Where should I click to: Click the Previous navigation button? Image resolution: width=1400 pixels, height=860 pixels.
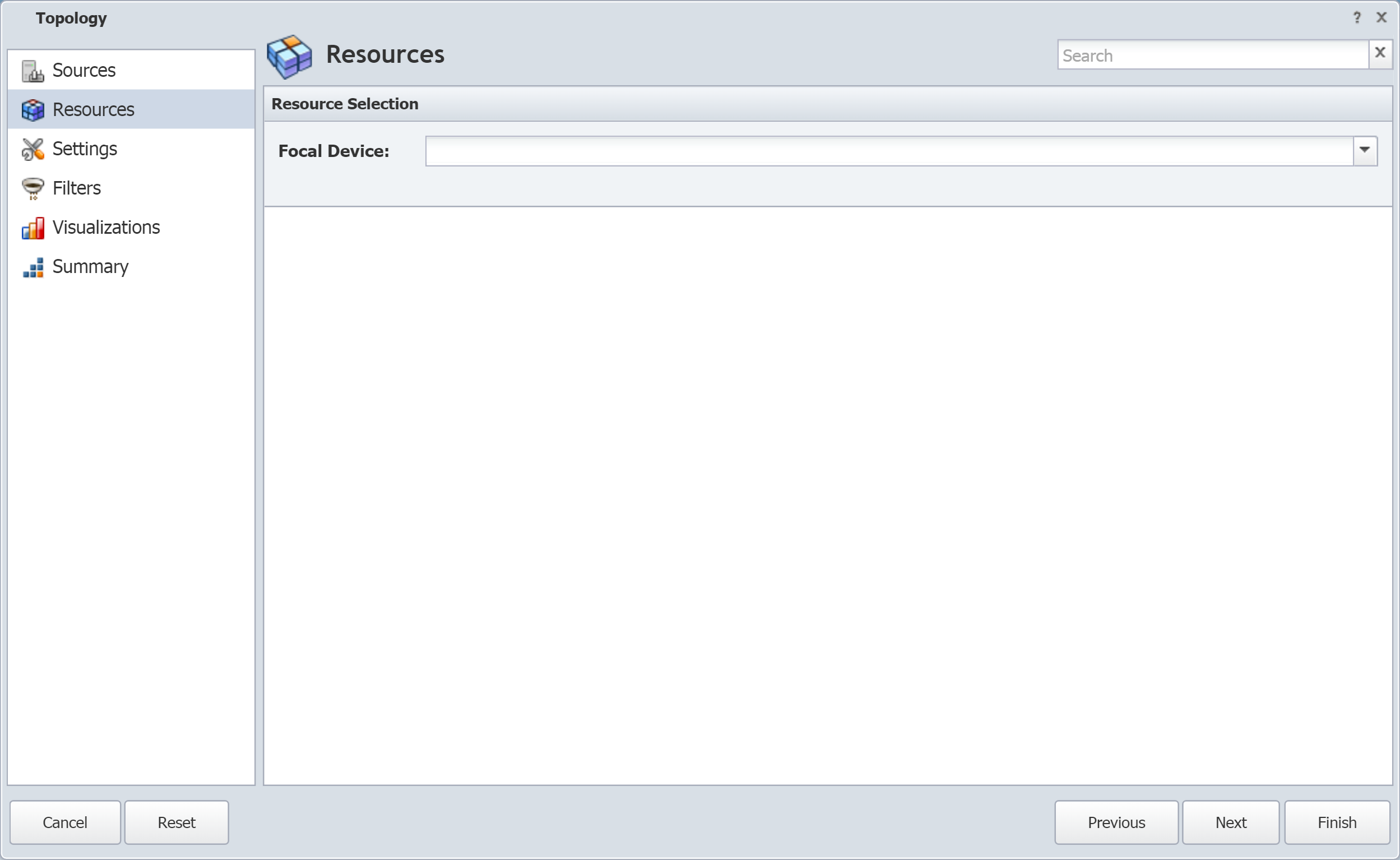pos(1116,822)
